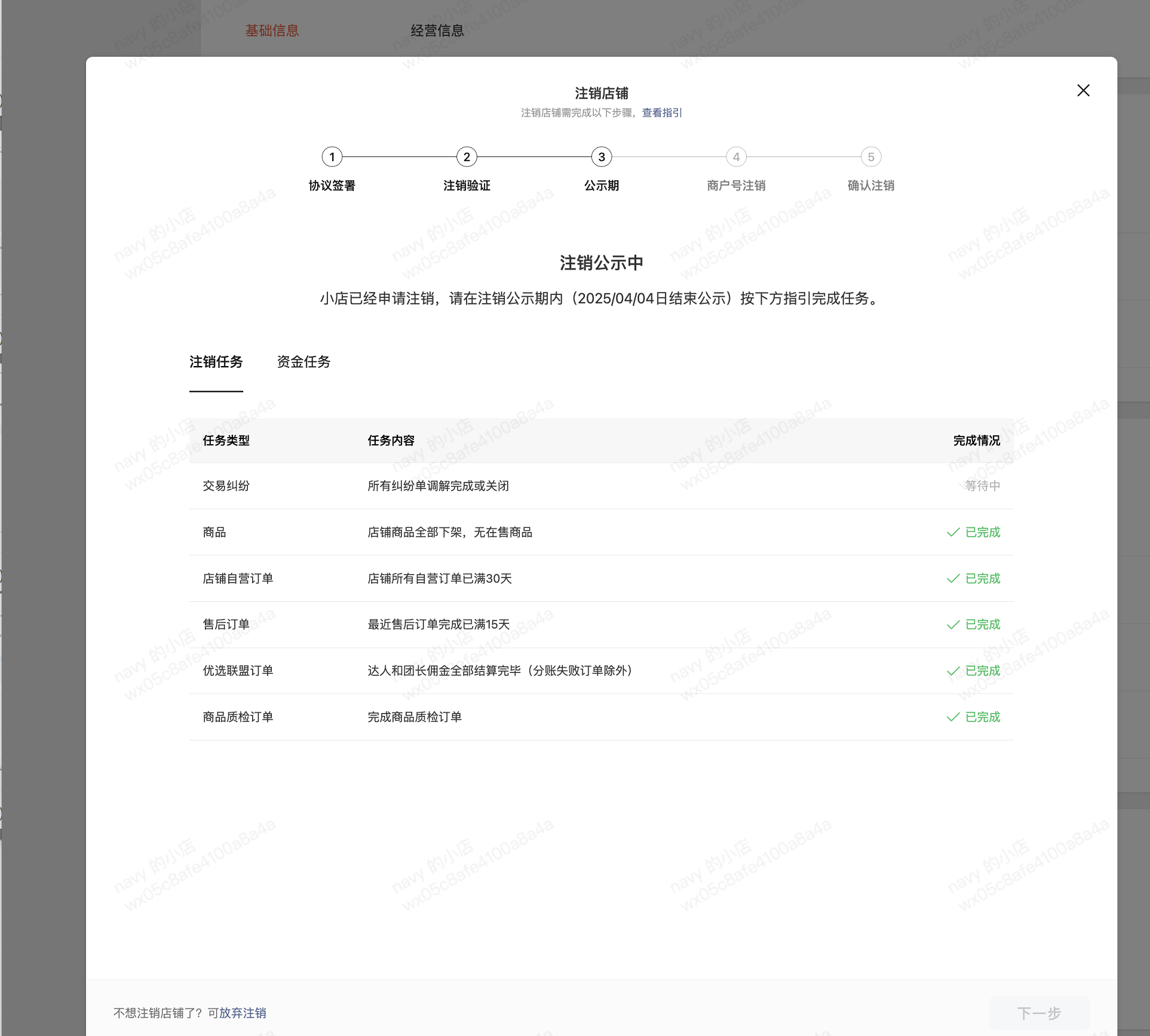The image size is (1150, 1036).
Task: Open the 经营信息 tab in background page
Action: [x=437, y=30]
